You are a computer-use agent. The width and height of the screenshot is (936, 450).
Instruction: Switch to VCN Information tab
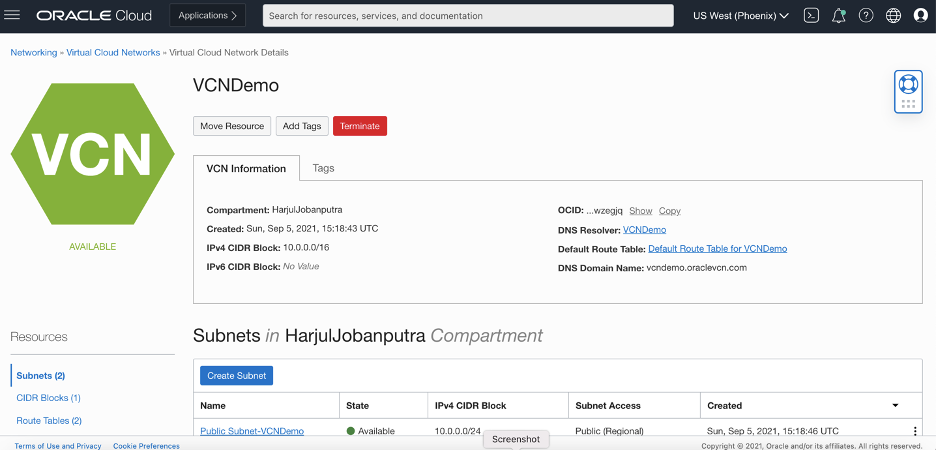click(x=246, y=168)
